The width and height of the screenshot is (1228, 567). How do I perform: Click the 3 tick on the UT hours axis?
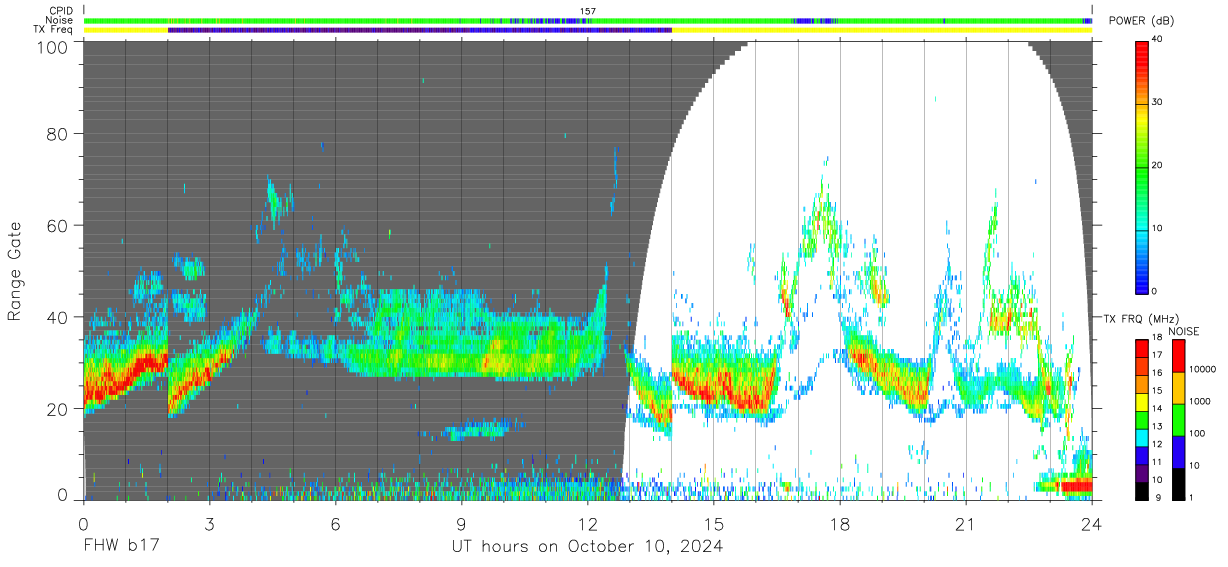pos(209,524)
